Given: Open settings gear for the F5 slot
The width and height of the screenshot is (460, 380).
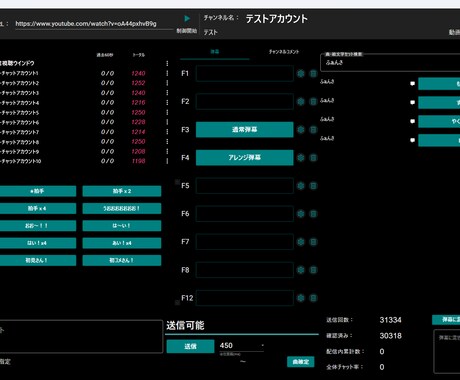Looking at the screenshot, I should (301, 186).
